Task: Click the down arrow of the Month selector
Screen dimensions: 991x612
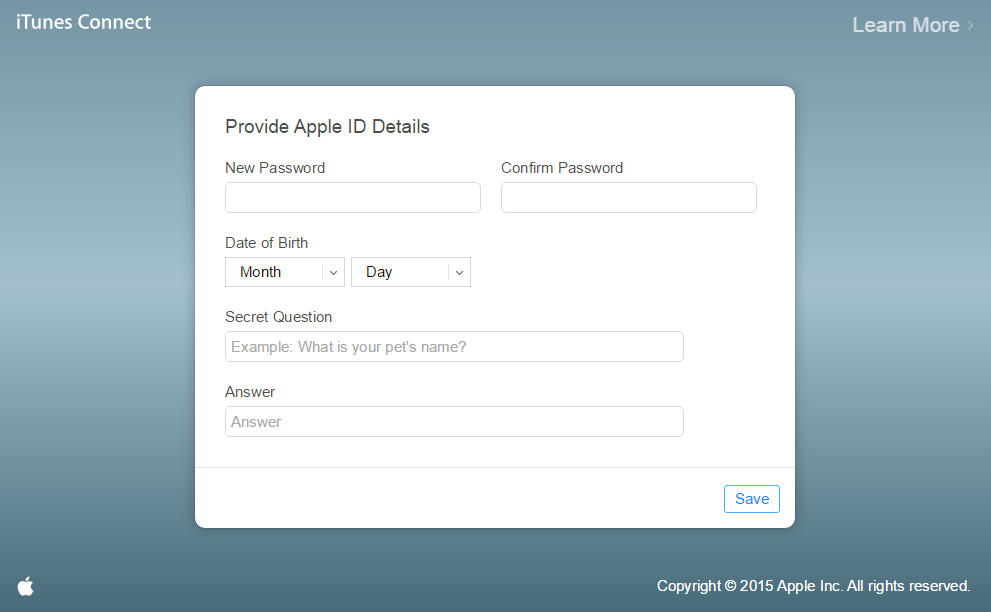Action: click(x=333, y=272)
